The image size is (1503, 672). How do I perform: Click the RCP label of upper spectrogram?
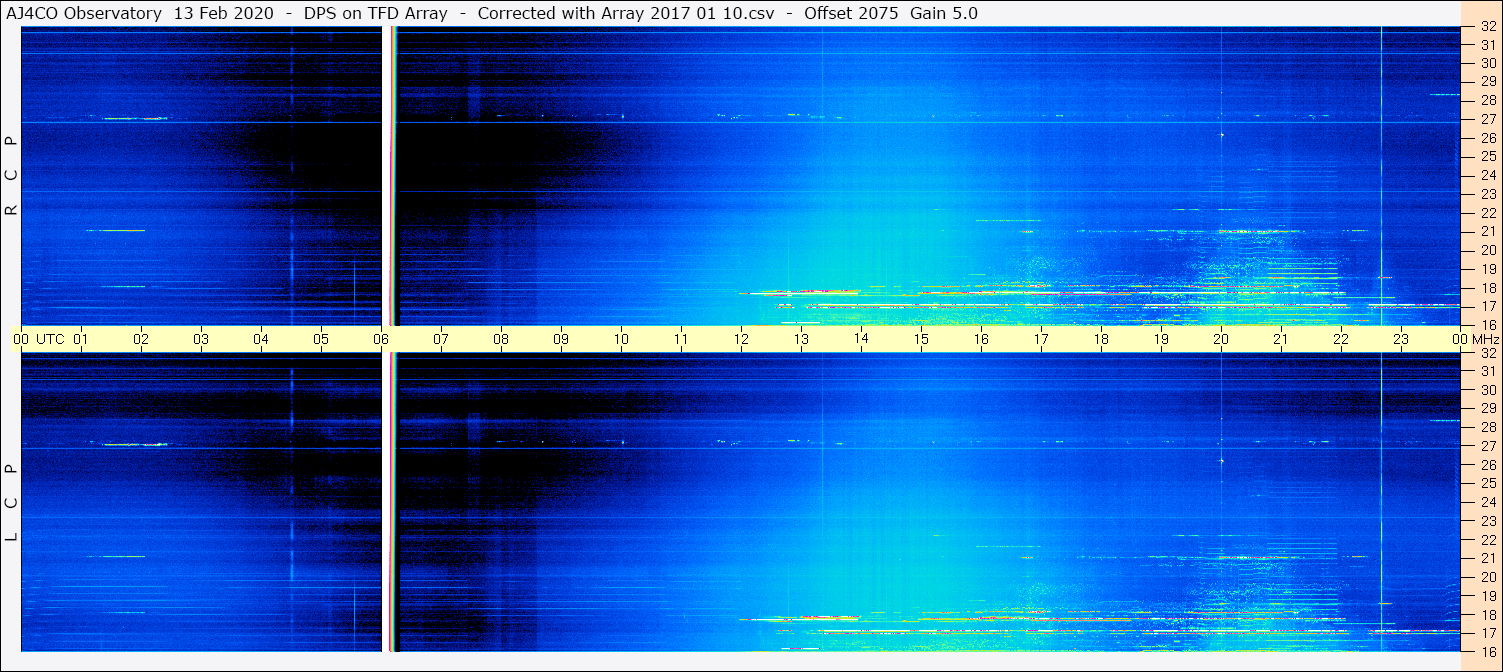pos(11,176)
